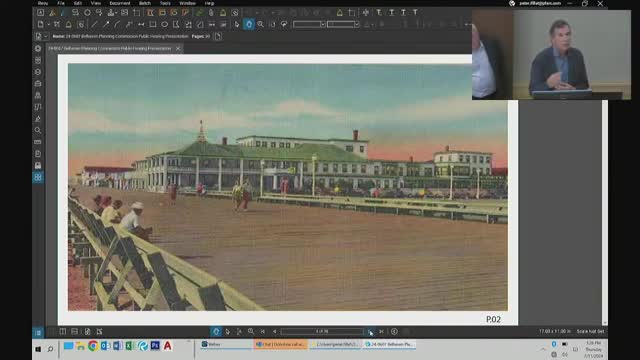
Task: Select the Arc markup tool
Action: tap(118, 24)
